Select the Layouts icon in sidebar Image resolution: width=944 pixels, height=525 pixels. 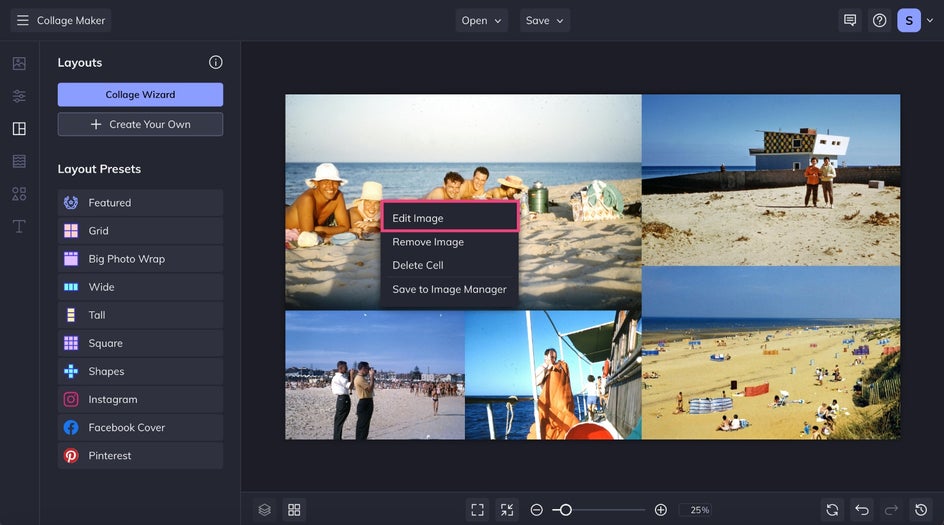coord(19,129)
